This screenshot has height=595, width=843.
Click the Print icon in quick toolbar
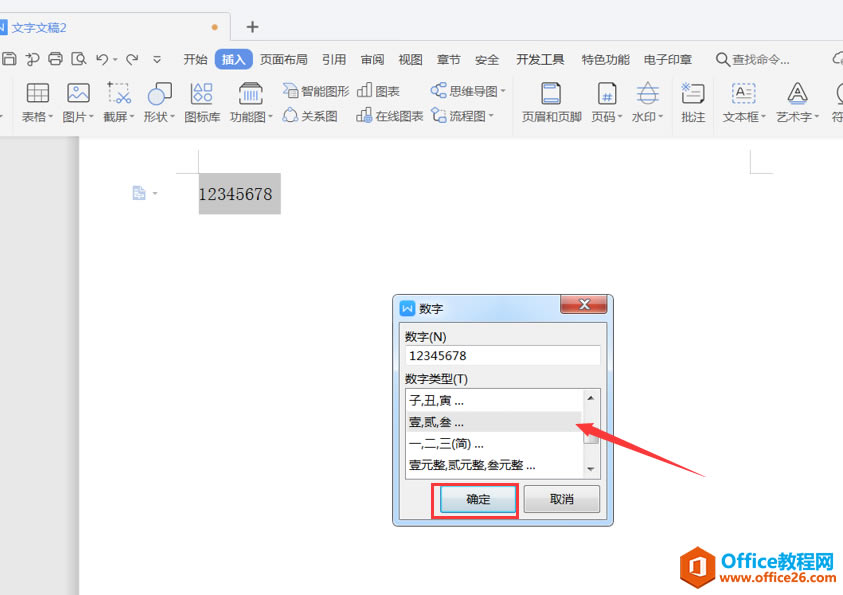pos(55,59)
